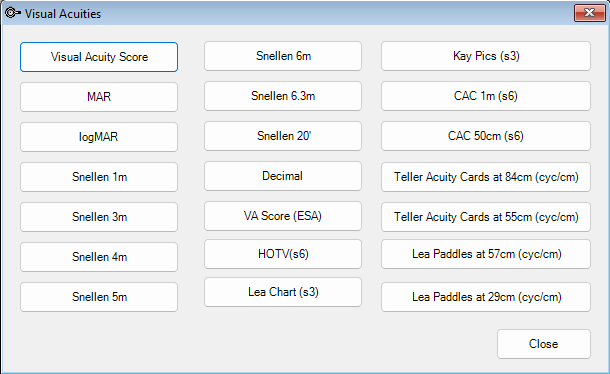
Task: Choose VA Score (ESA)
Action: 283,216
